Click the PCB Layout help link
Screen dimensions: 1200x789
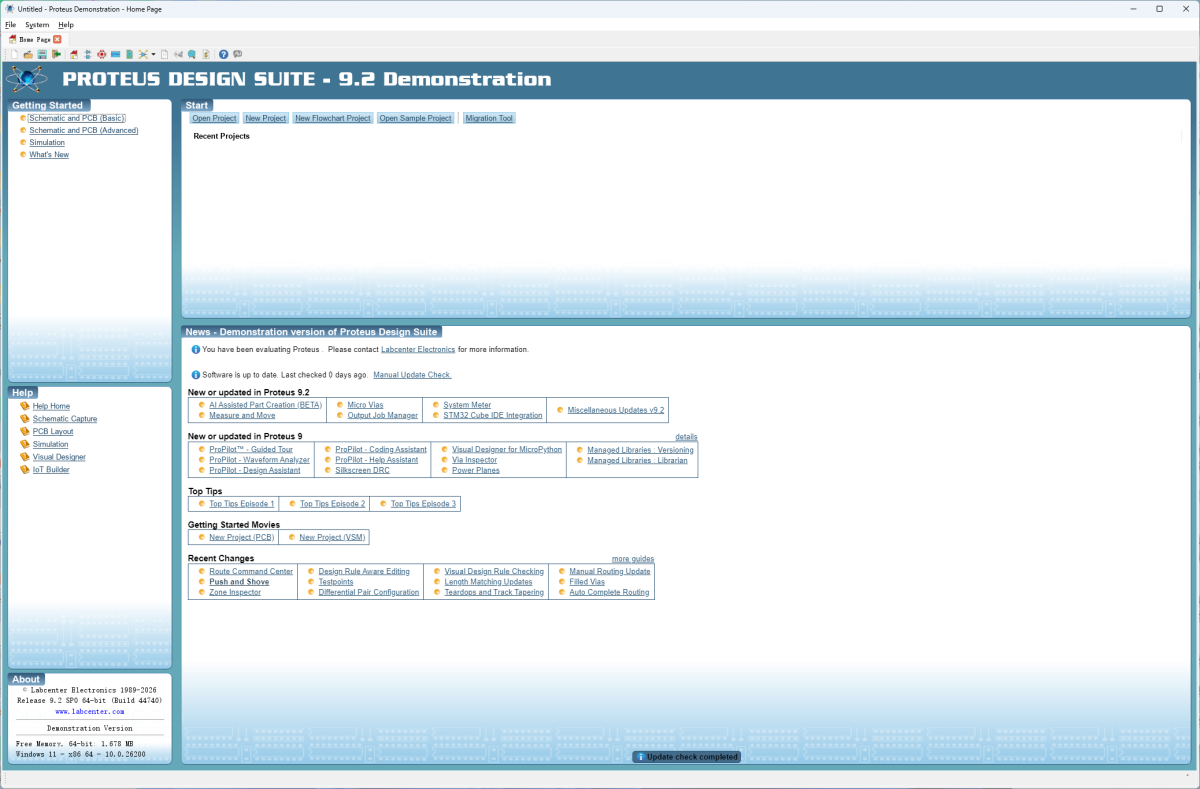tap(53, 431)
